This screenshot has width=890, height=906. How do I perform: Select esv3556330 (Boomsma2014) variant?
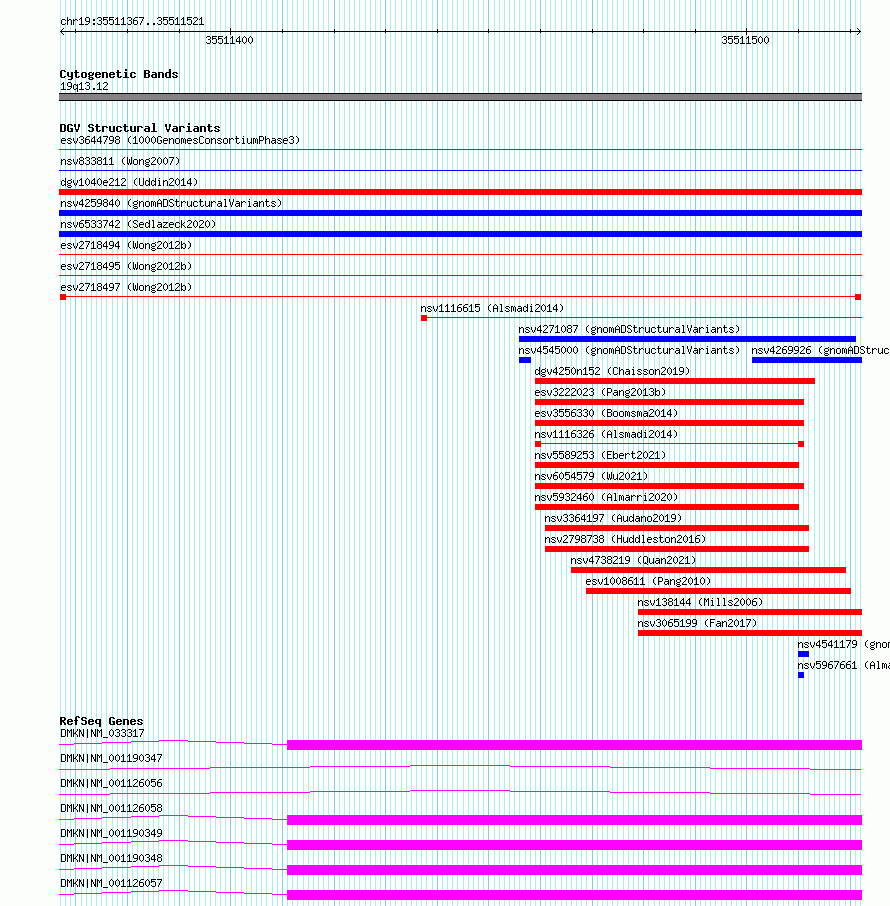pos(606,413)
